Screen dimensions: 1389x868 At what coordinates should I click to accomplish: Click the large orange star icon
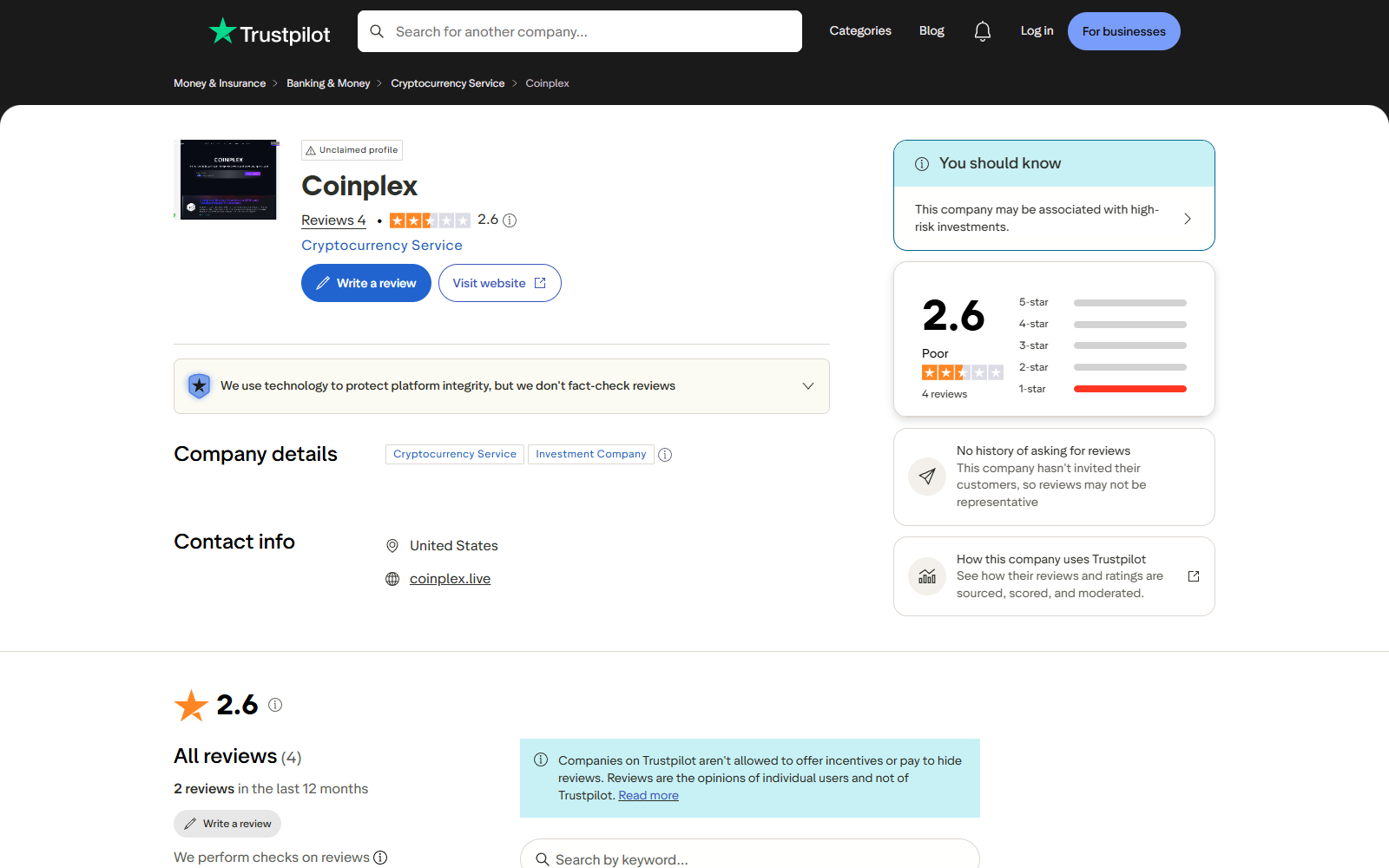click(191, 705)
